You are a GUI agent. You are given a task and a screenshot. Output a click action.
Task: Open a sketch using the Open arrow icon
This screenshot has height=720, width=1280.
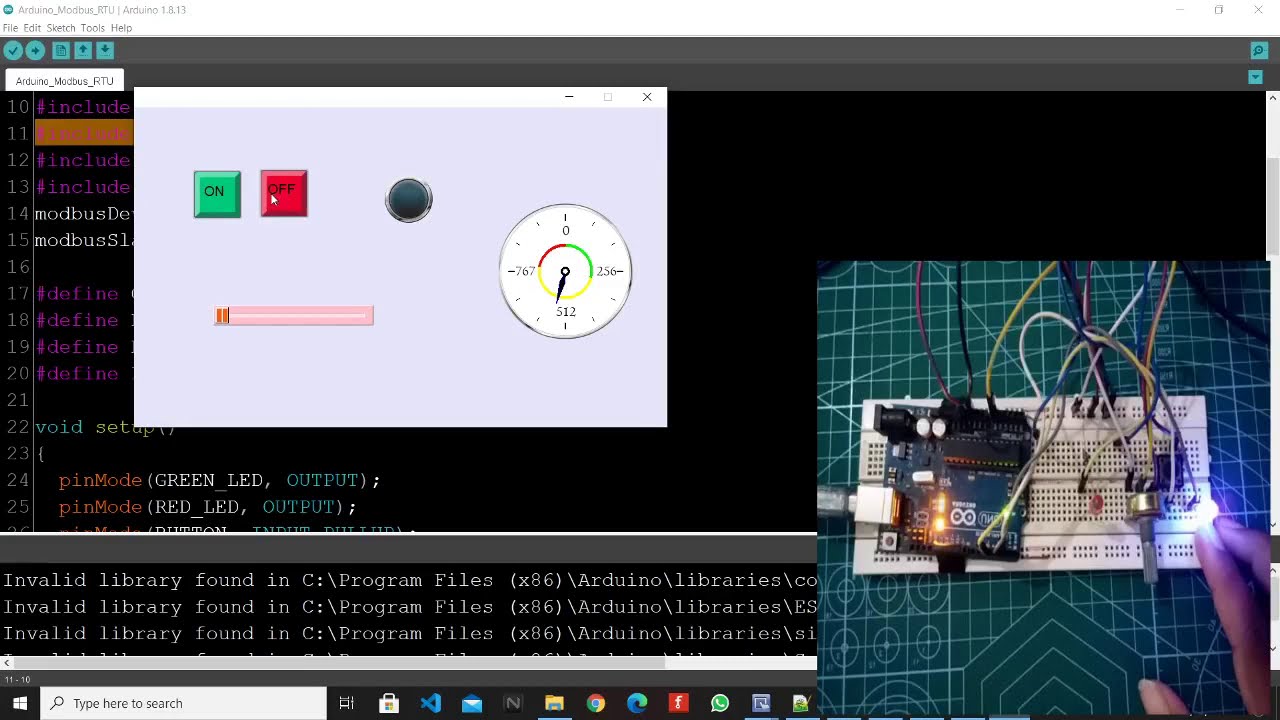83,50
